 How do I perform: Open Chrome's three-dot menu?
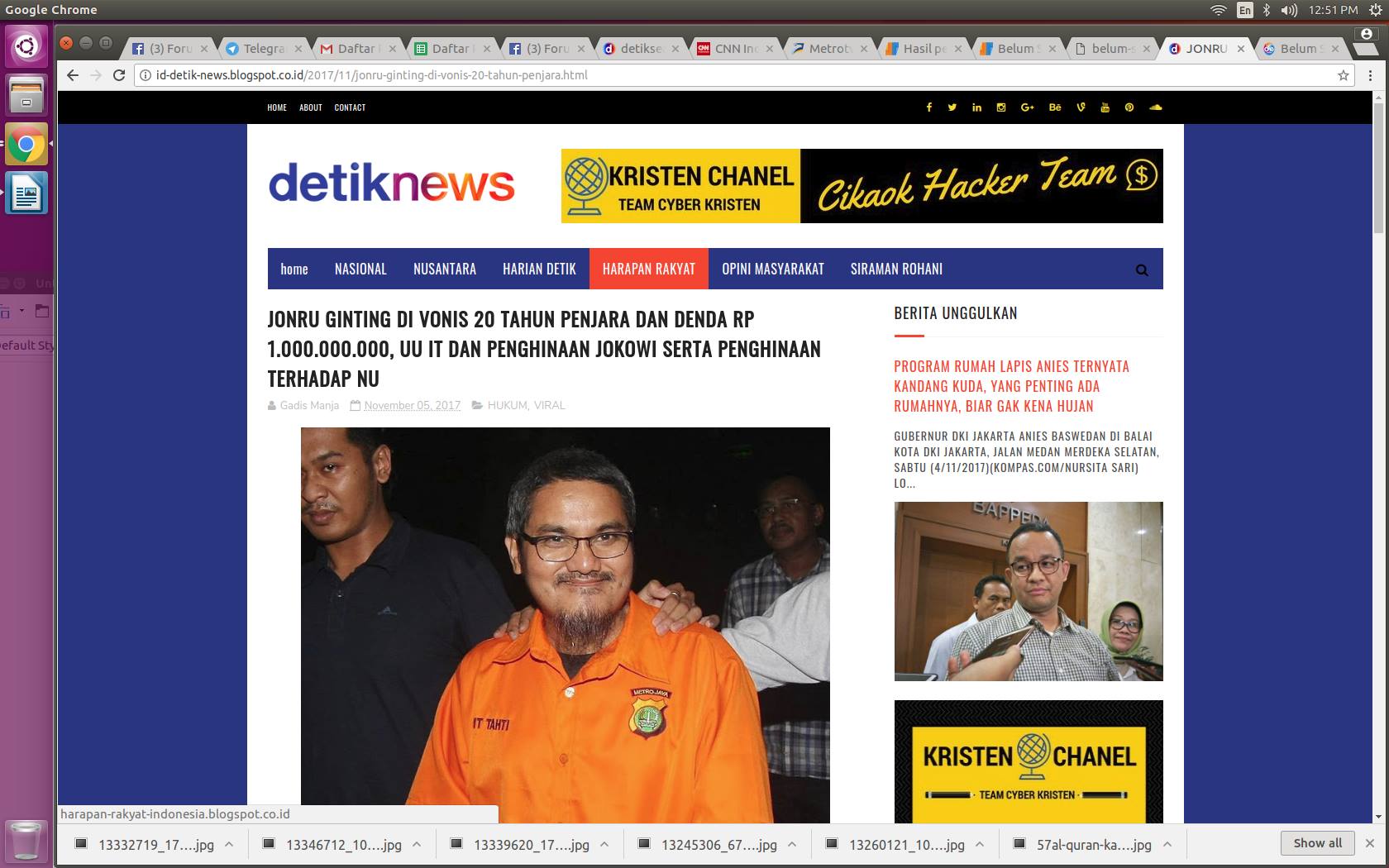pos(1370,75)
